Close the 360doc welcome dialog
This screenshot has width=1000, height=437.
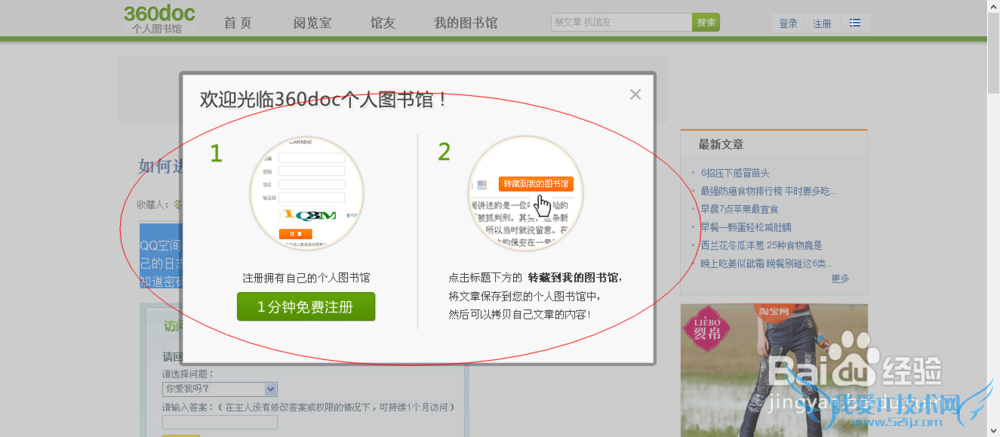click(x=635, y=94)
